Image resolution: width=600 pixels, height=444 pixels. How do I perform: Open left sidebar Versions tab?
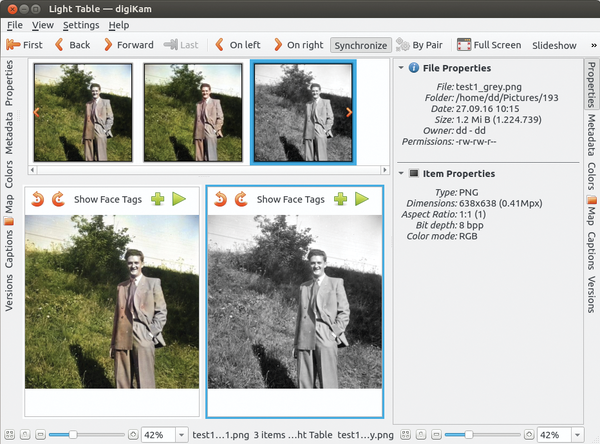coord(9,293)
